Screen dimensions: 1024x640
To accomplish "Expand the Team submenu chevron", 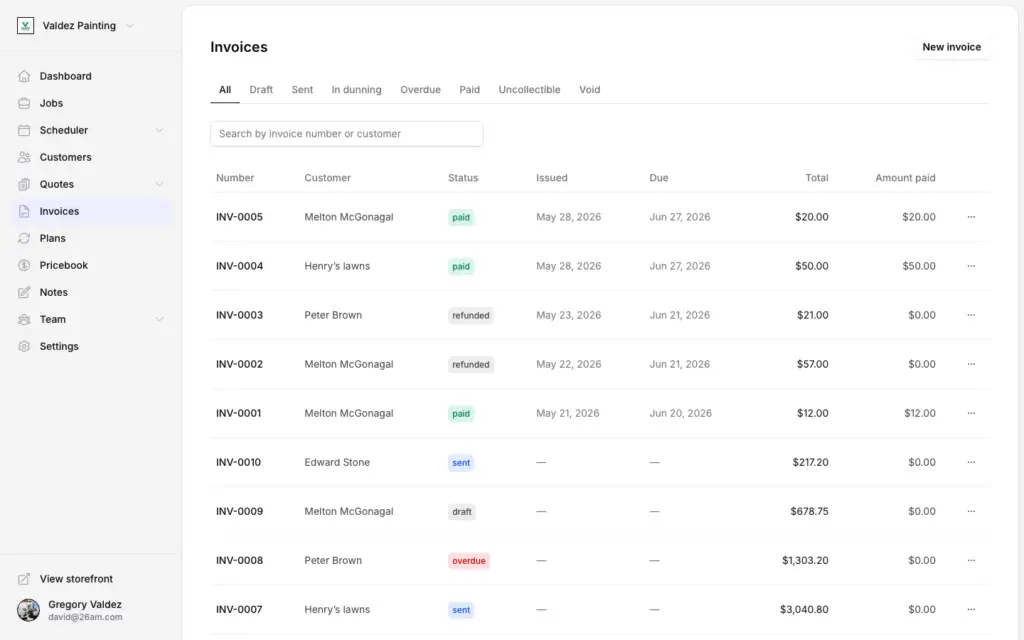I will pyautogui.click(x=159, y=319).
